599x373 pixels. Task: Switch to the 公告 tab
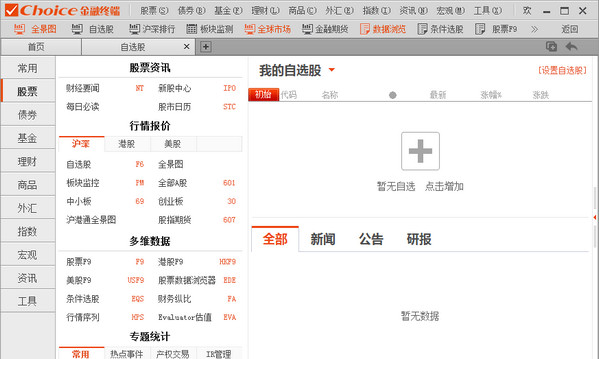tap(371, 239)
